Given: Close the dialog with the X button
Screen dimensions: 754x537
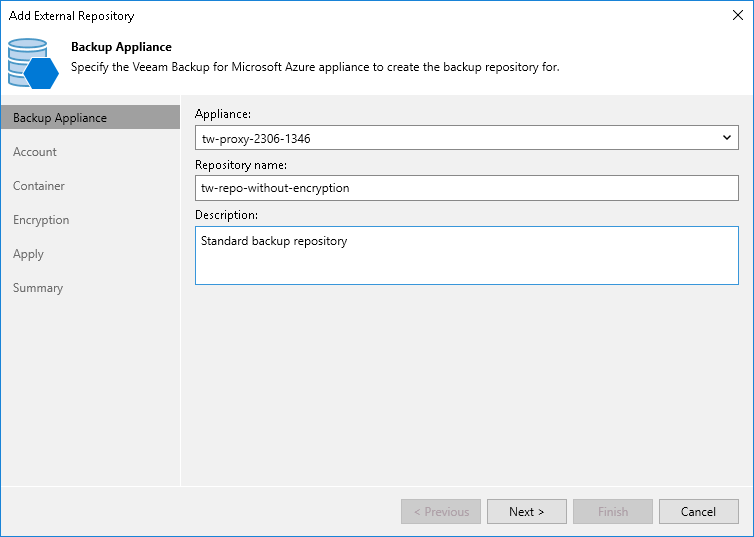Looking at the screenshot, I should click(x=738, y=15).
